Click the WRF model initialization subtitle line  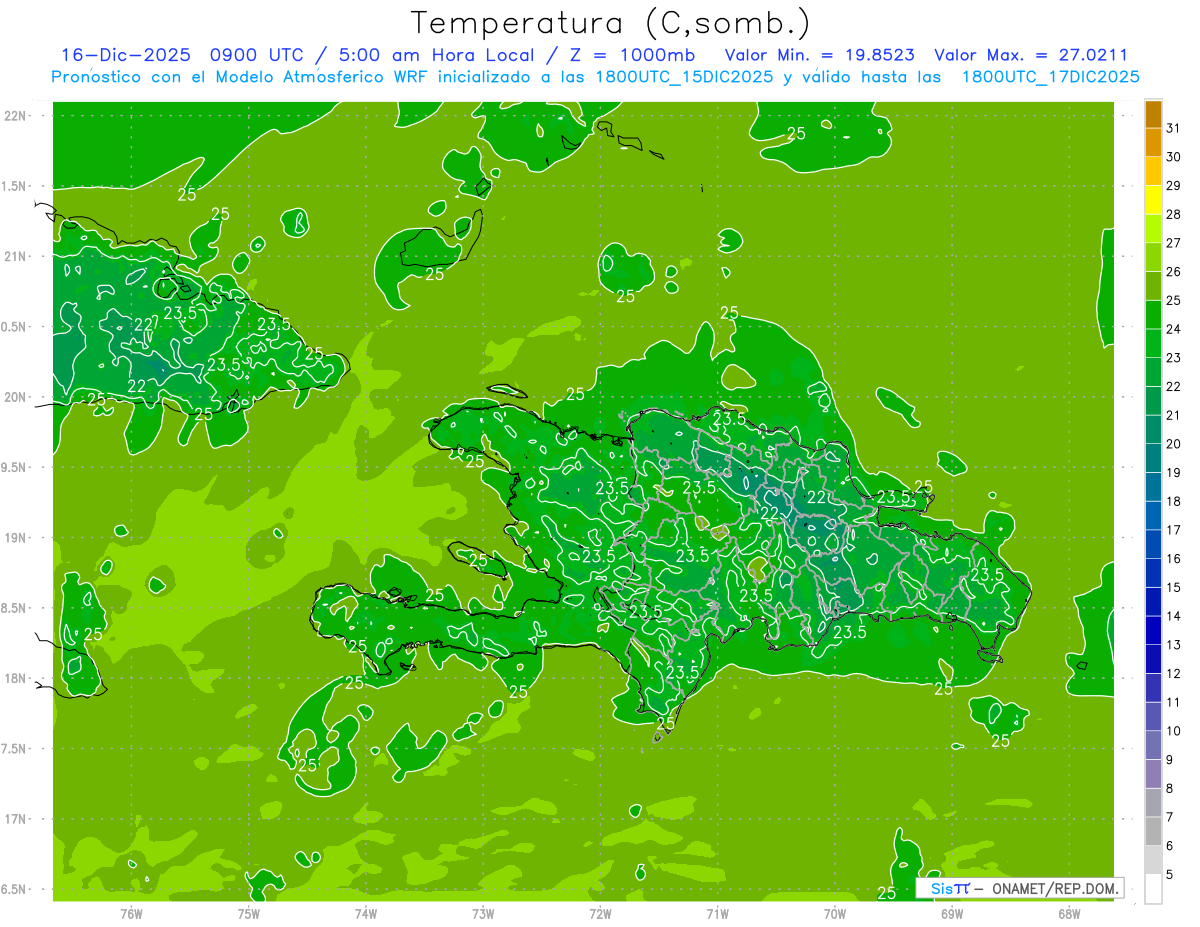click(x=596, y=77)
